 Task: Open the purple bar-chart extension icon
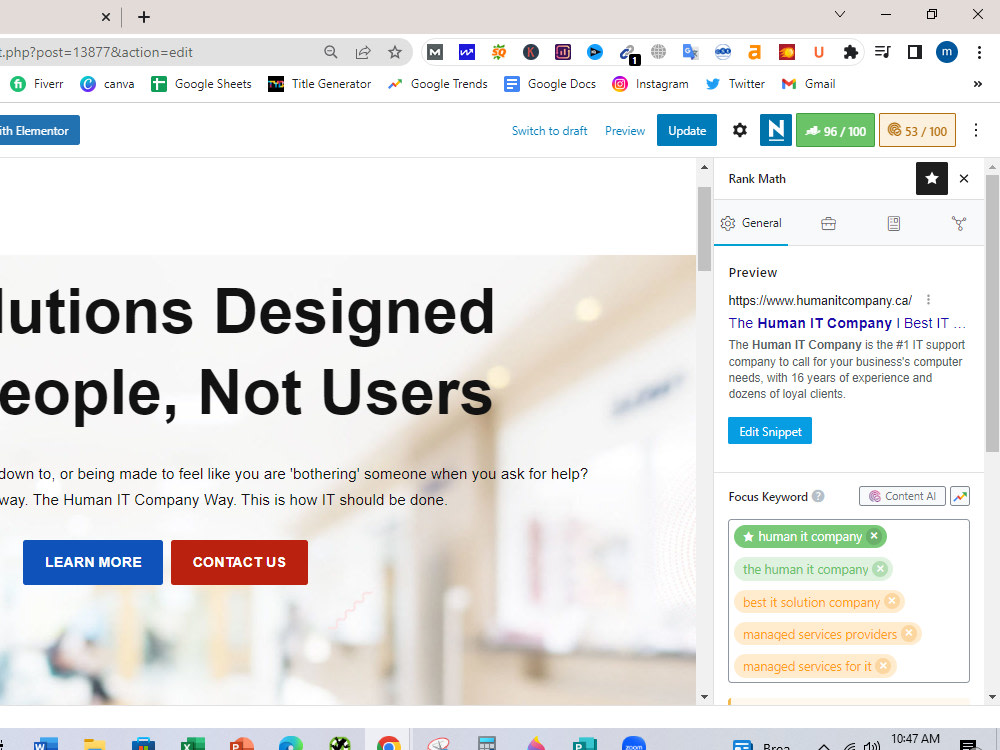point(562,52)
